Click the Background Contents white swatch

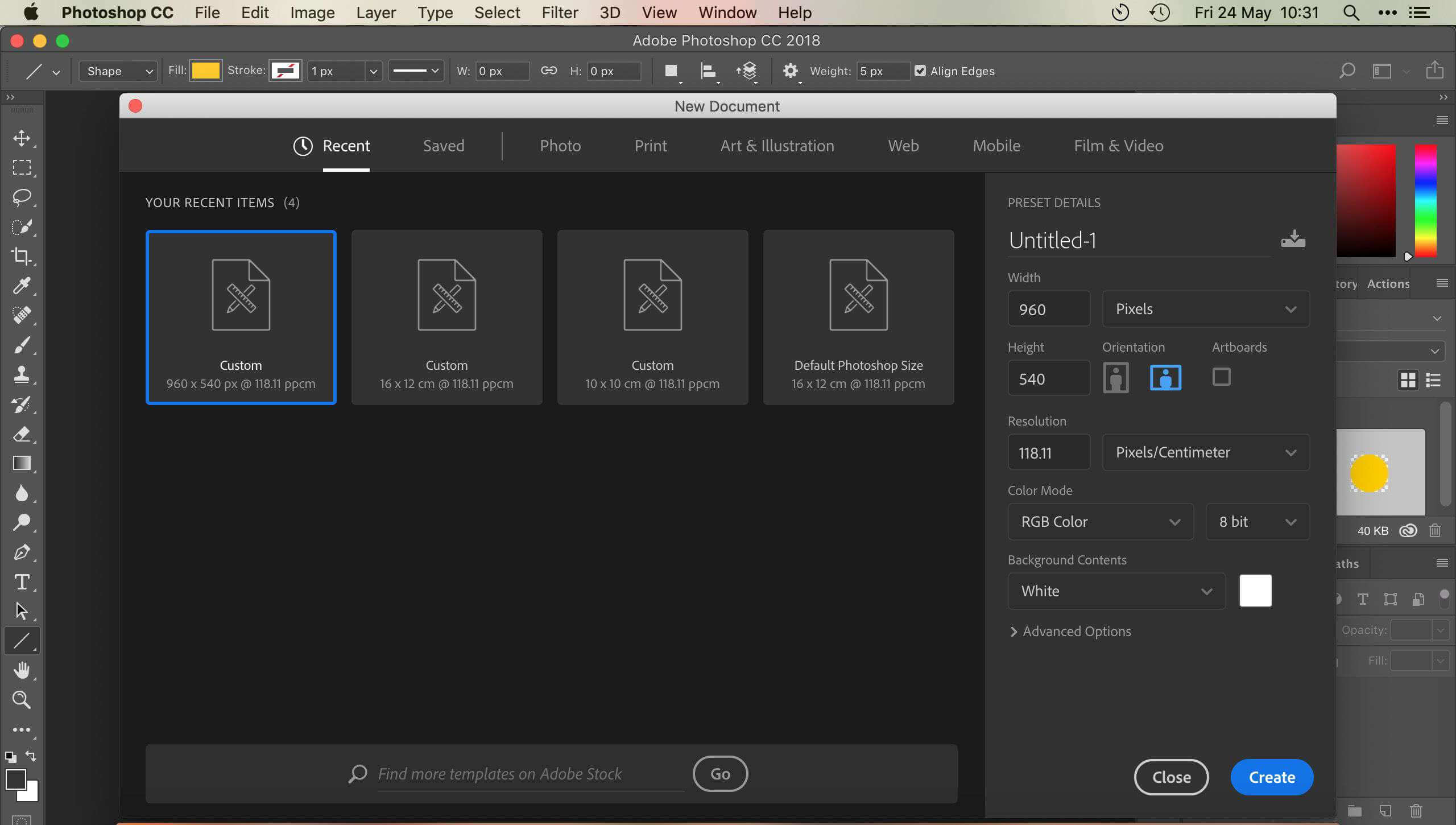point(1254,590)
